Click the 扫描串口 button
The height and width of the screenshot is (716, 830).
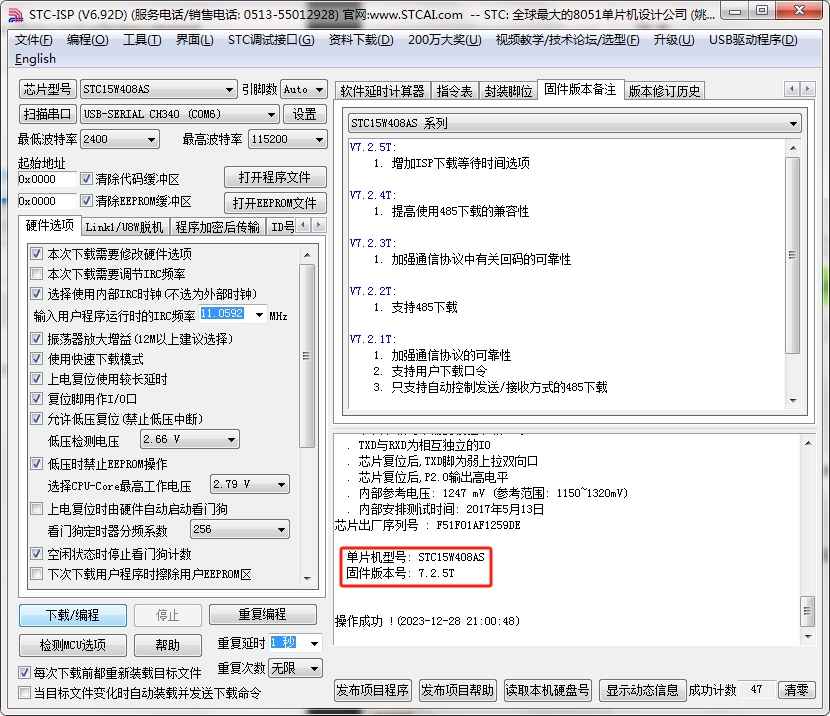[x=48, y=114]
